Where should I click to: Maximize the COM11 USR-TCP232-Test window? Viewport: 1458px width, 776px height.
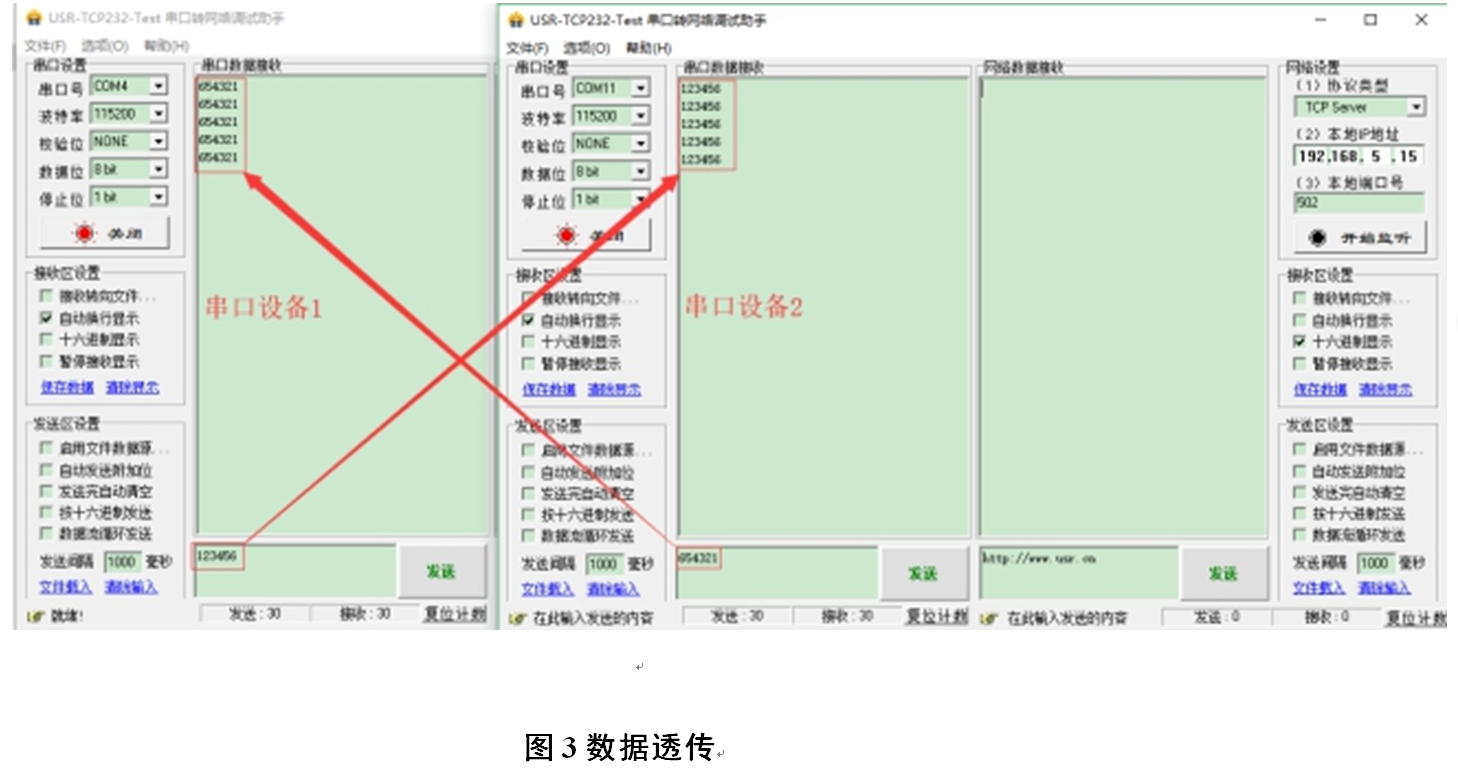[1370, 20]
